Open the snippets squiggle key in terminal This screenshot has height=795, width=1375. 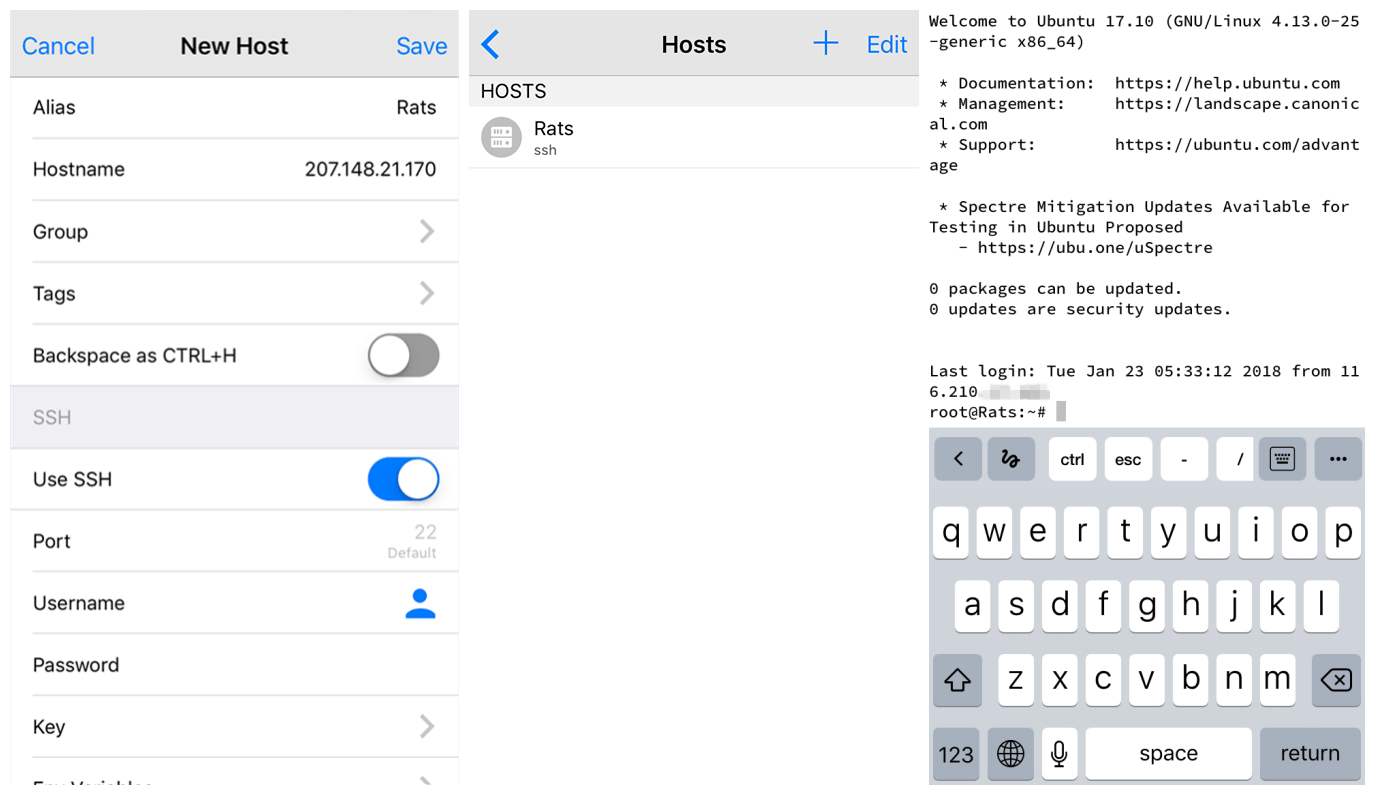click(1011, 459)
